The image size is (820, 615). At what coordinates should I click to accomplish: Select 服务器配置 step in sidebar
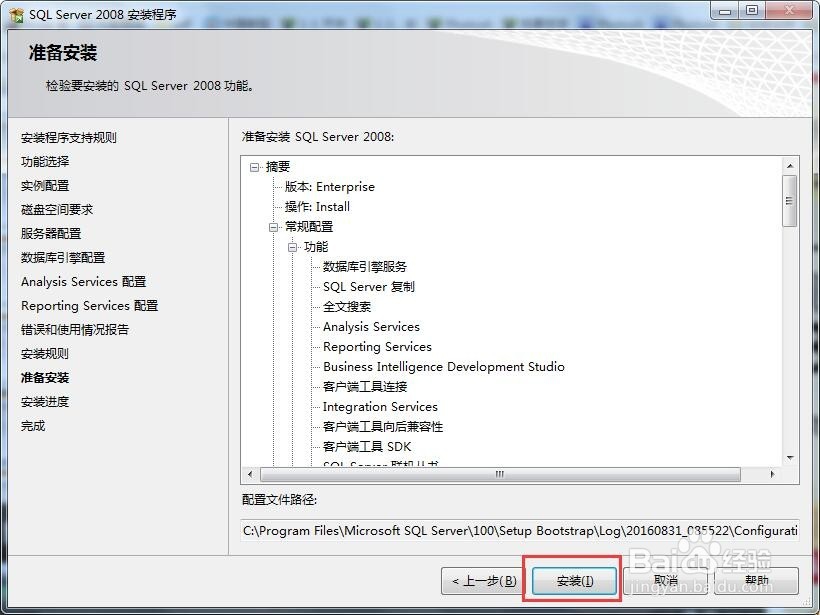point(51,234)
